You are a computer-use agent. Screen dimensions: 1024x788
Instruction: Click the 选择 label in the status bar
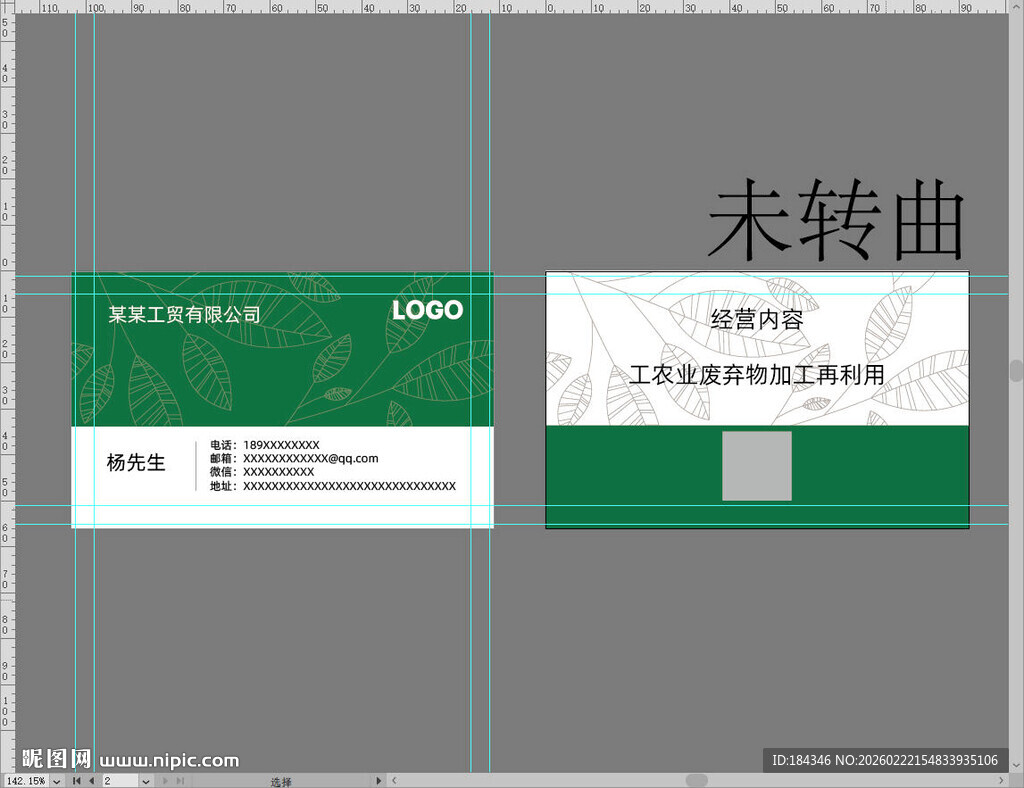(283, 781)
